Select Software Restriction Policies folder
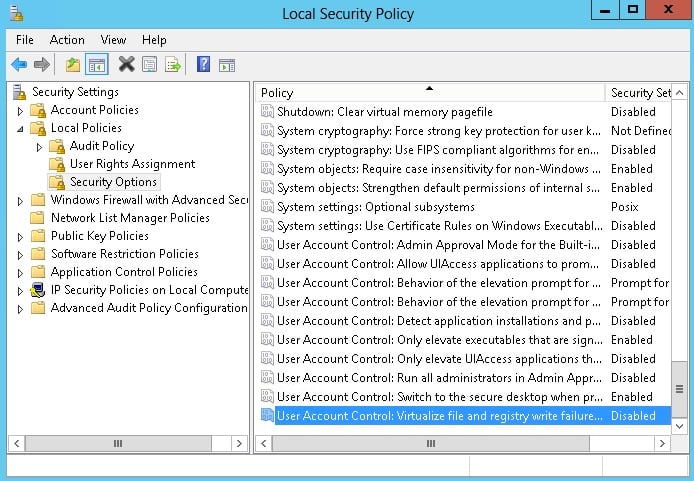 pyautogui.click(x=124, y=254)
